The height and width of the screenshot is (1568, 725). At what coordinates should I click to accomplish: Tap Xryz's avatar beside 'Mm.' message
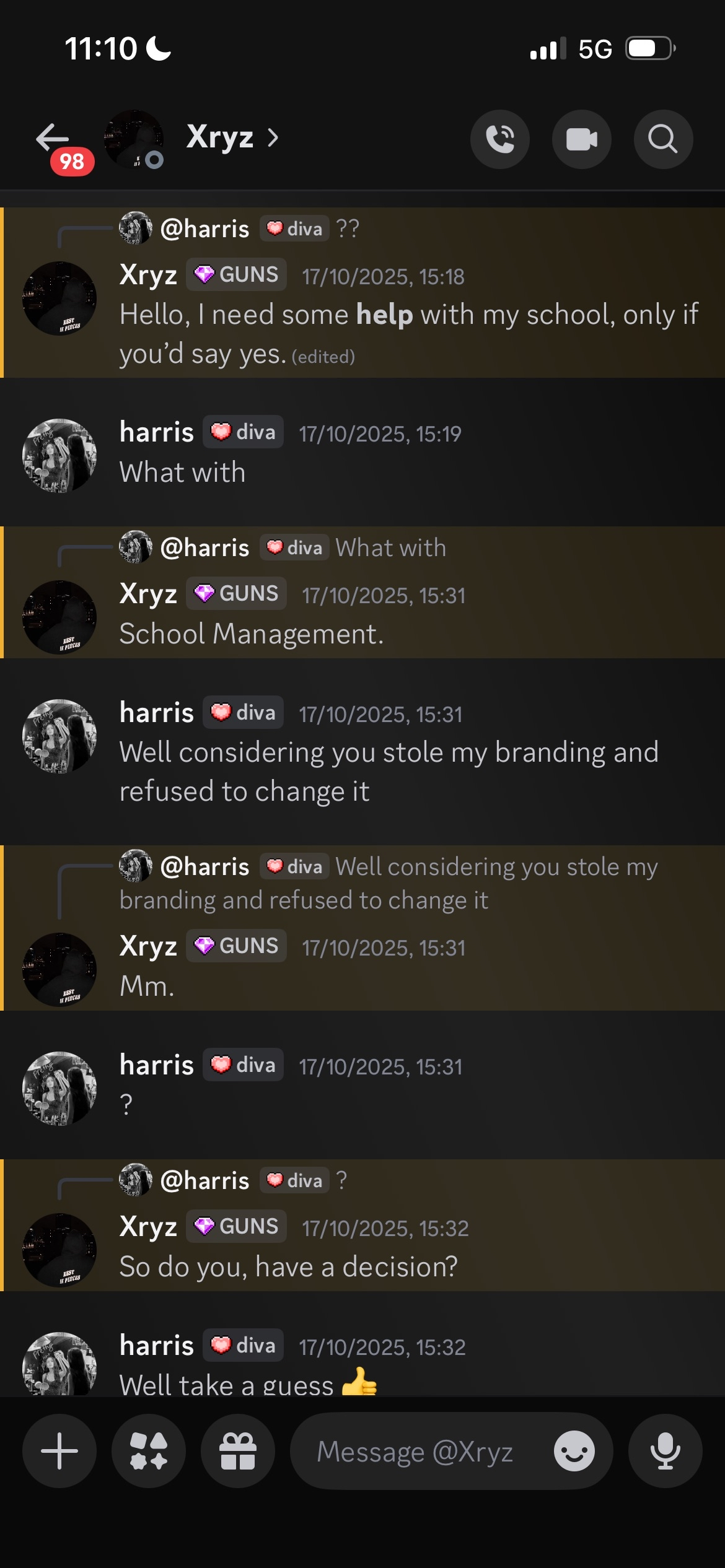59,969
